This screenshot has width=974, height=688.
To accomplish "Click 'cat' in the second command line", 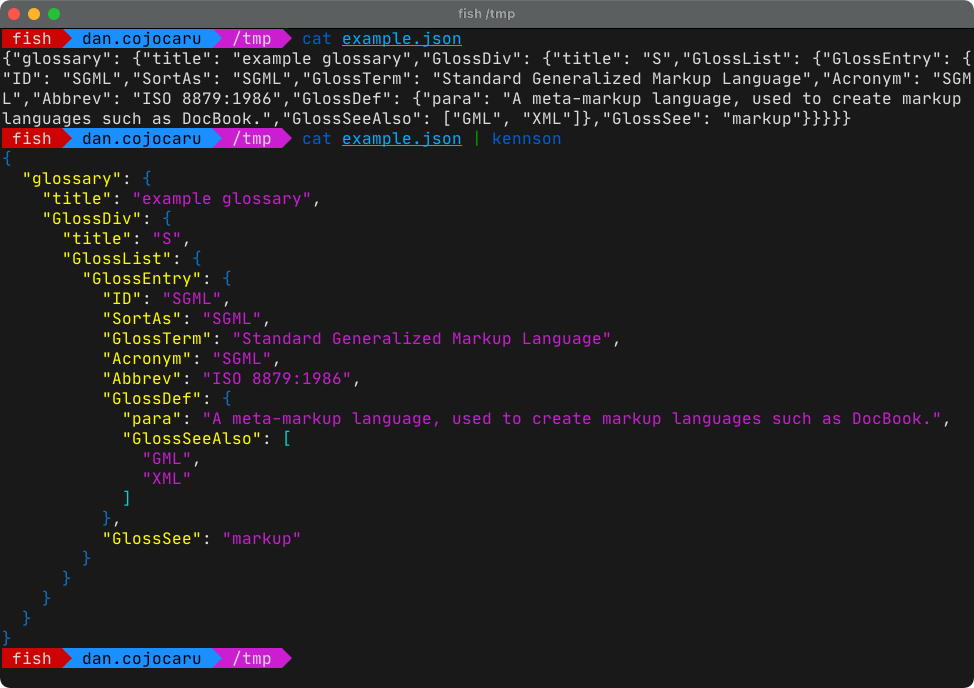I will point(317,139).
